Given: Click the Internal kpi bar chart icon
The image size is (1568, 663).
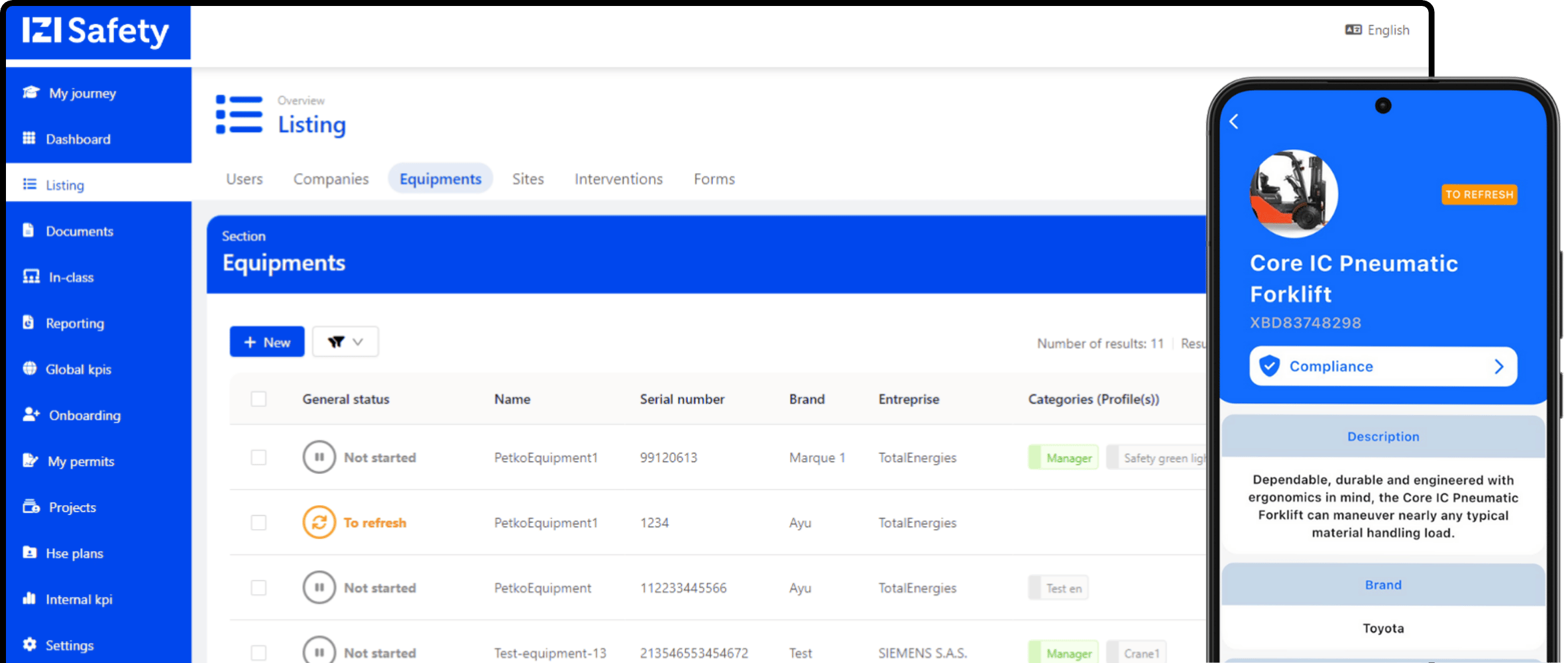Looking at the screenshot, I should 29,599.
